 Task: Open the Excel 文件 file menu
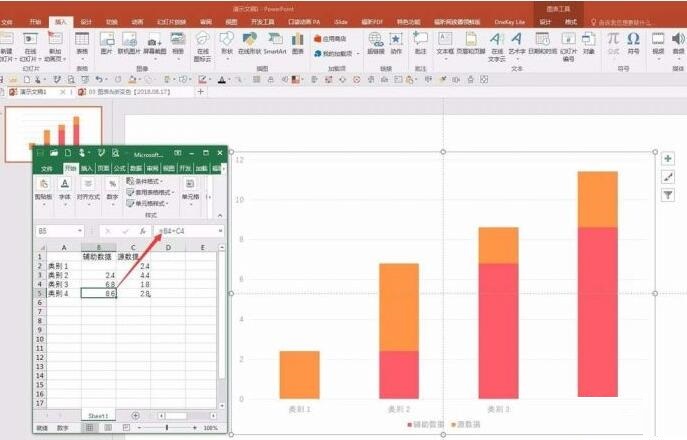[47, 168]
